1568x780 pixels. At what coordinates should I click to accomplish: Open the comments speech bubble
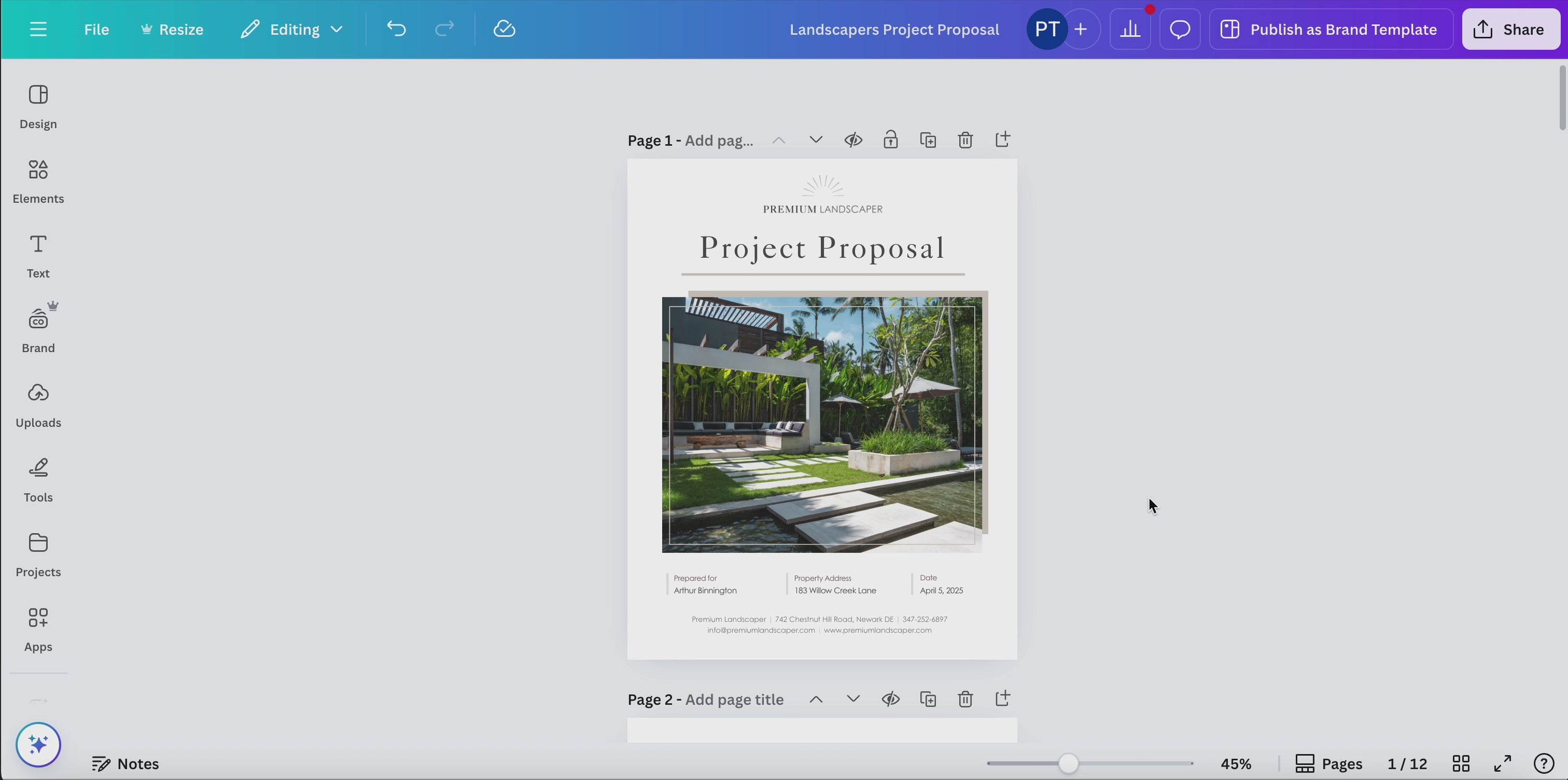pos(1180,29)
